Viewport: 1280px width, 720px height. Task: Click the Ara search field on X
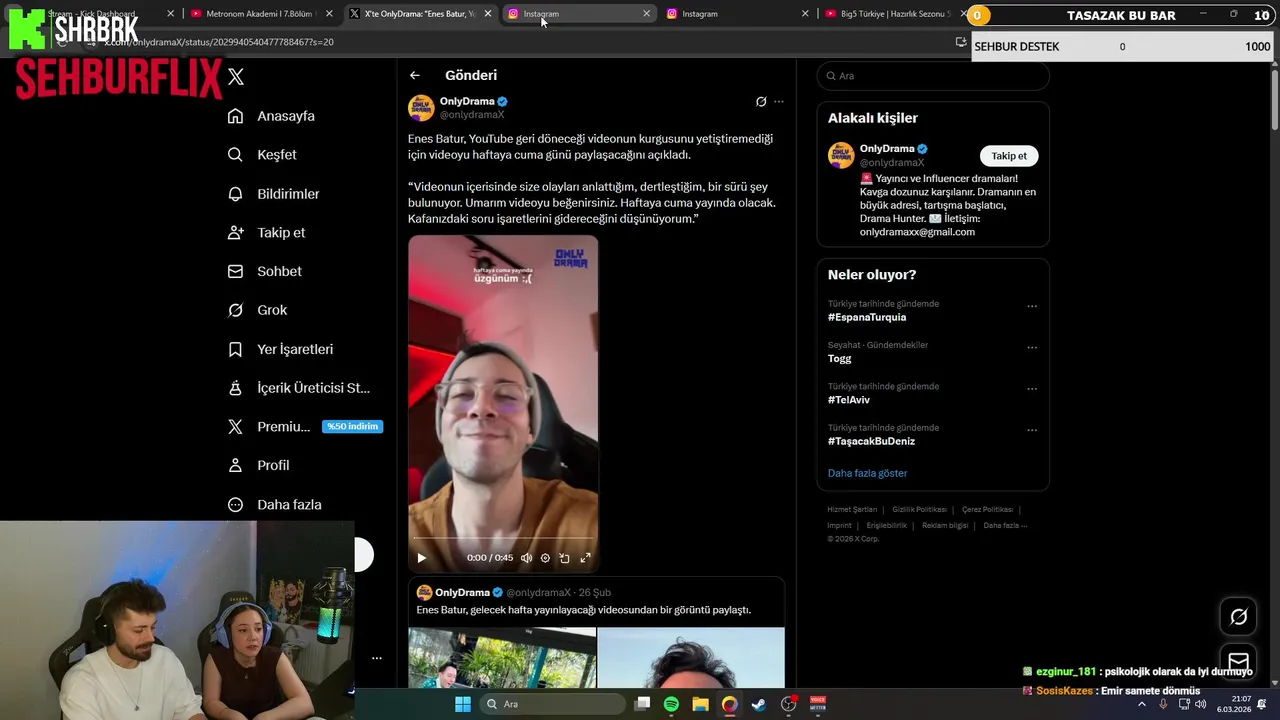coord(933,76)
